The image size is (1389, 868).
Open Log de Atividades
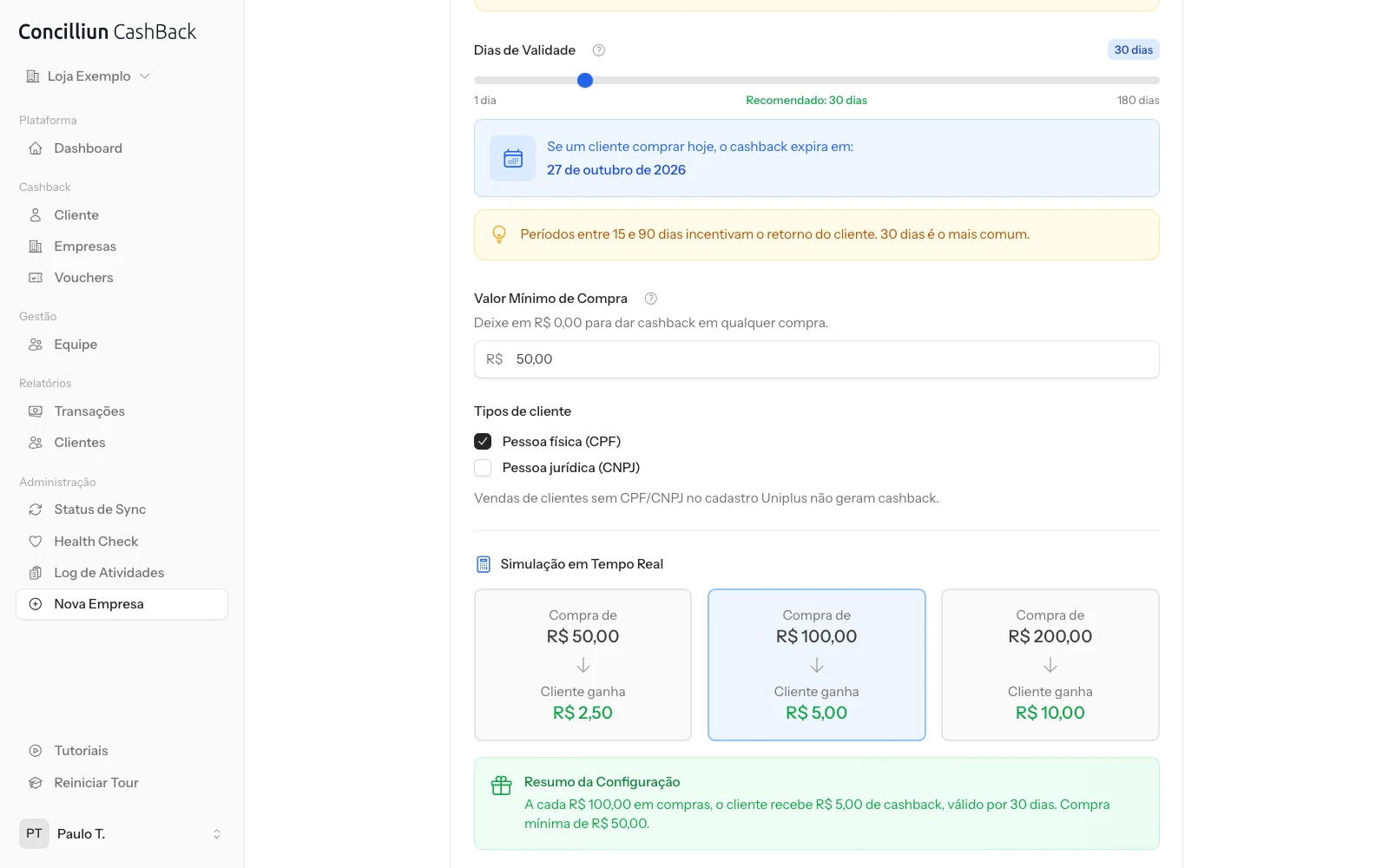pos(122,573)
